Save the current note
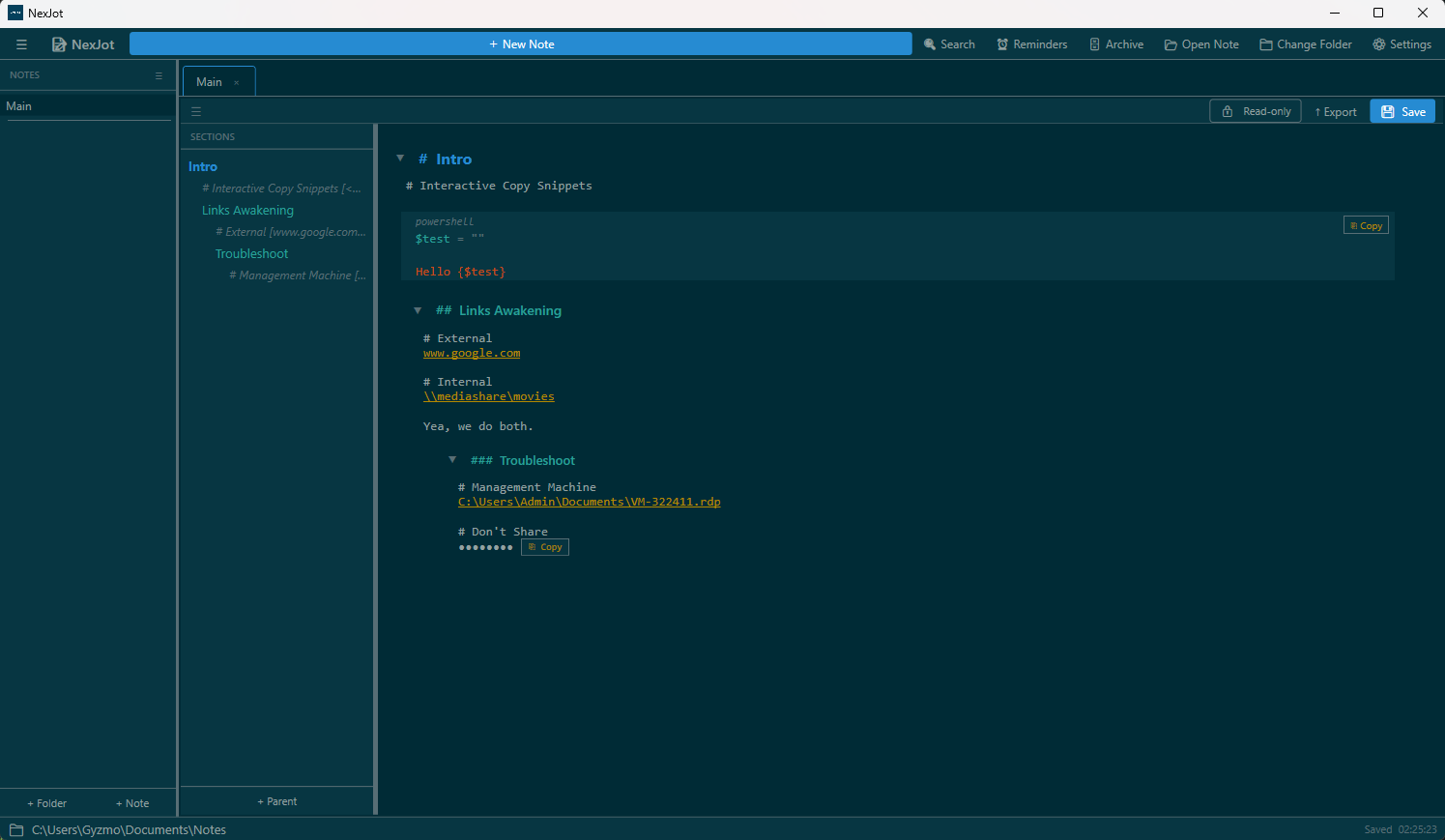Viewport: 1445px width, 840px height. coord(1402,111)
